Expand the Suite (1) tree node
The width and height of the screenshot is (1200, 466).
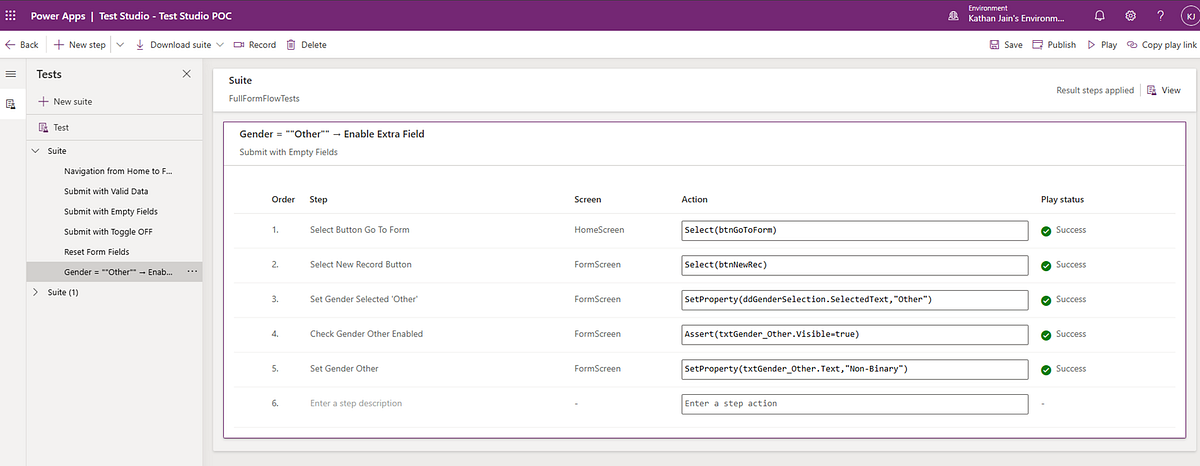pyautogui.click(x=37, y=292)
